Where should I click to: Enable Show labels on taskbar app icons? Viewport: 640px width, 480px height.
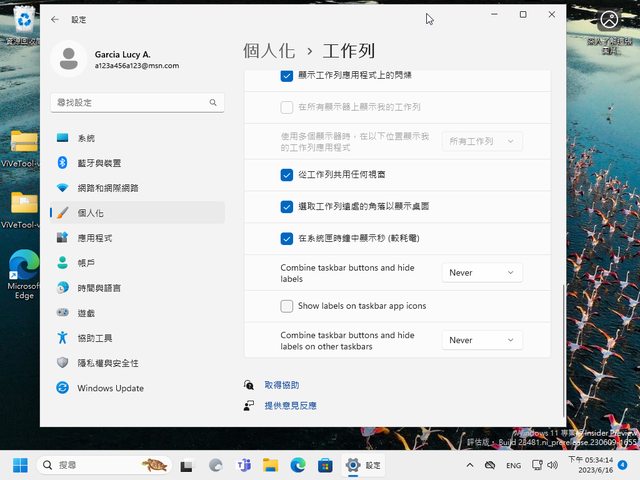click(287, 306)
